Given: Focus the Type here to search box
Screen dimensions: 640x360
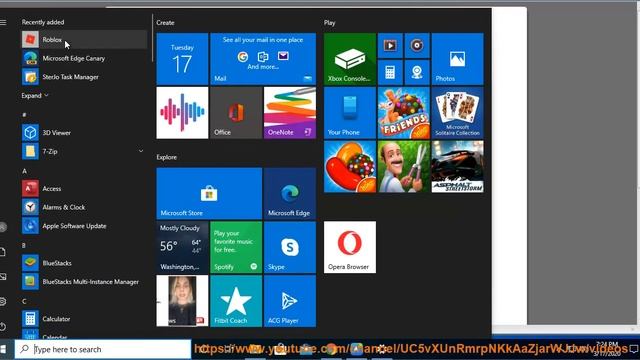Looking at the screenshot, I should point(103,349).
